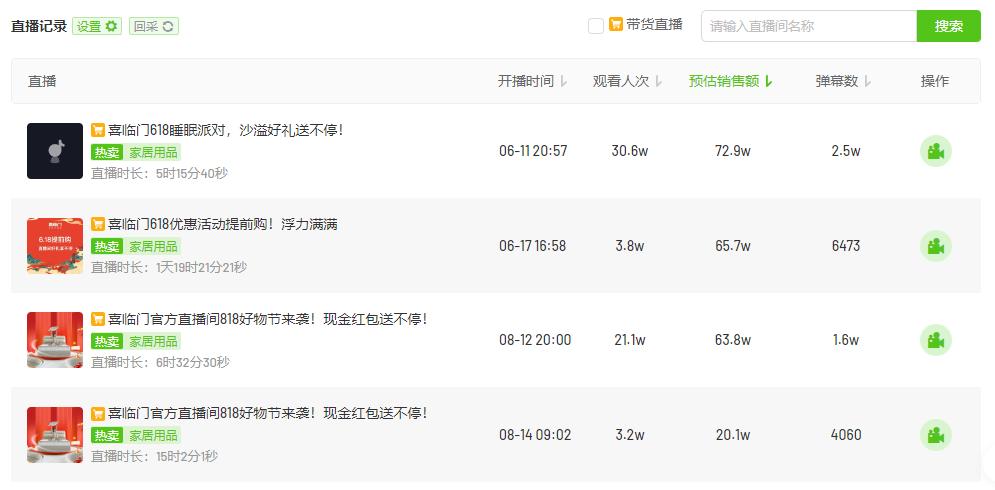Click cart icon in the 08-12 20:00 row
Screen dimensions: 995x490
[98, 319]
